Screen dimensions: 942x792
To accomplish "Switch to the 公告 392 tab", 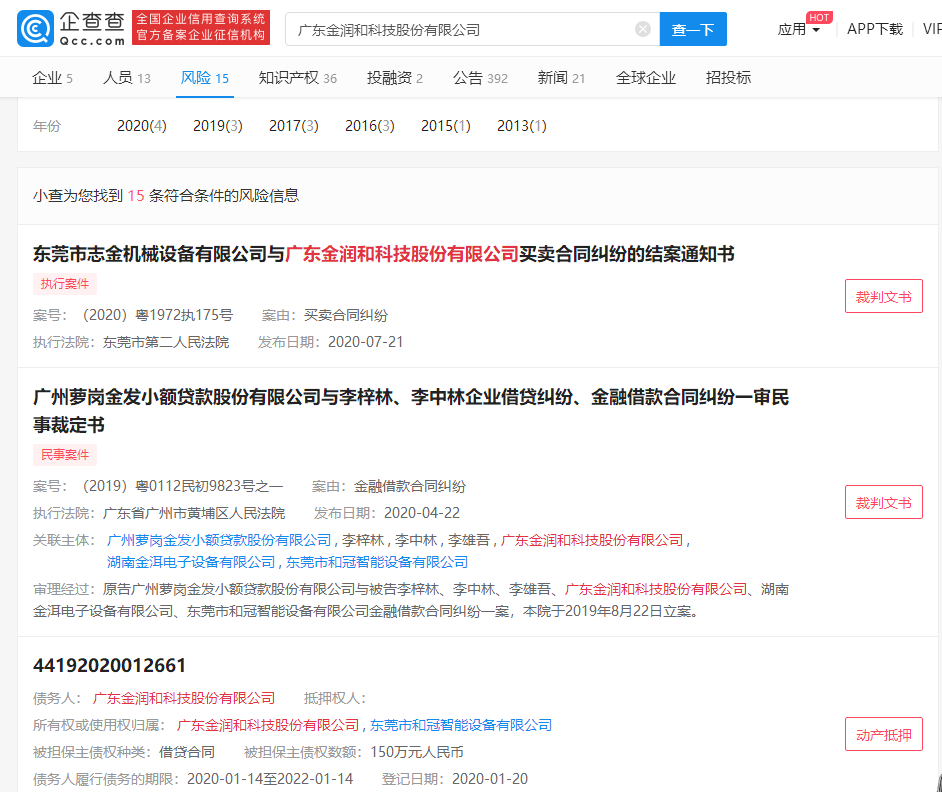I will pos(480,78).
